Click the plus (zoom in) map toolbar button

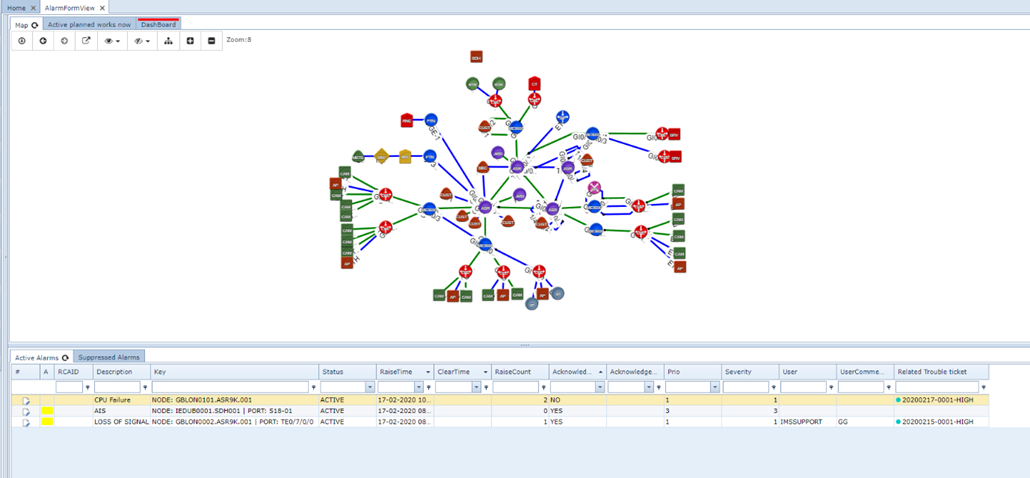click(x=190, y=41)
